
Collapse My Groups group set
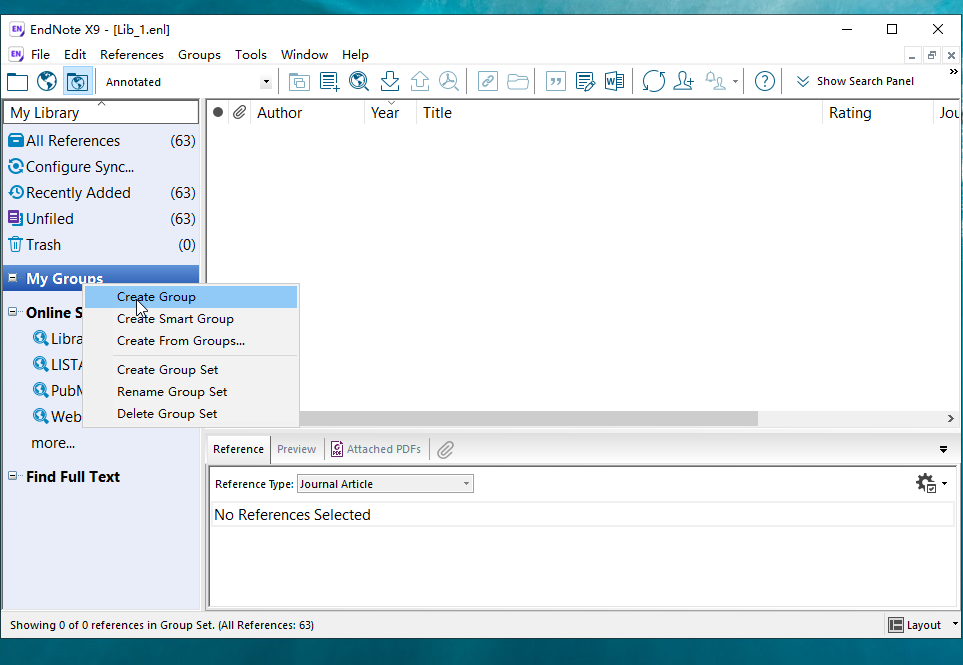point(12,278)
